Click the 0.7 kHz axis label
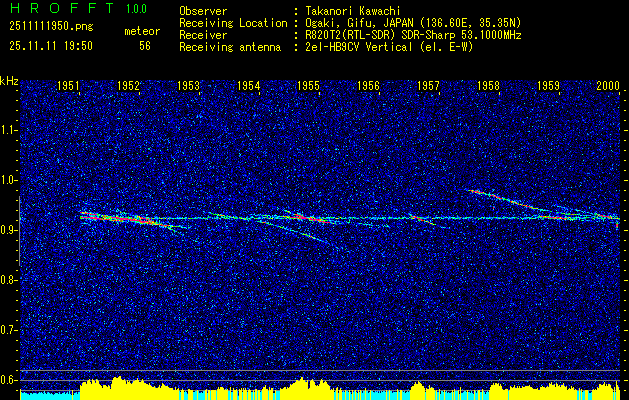 pyautogui.click(x=8, y=330)
